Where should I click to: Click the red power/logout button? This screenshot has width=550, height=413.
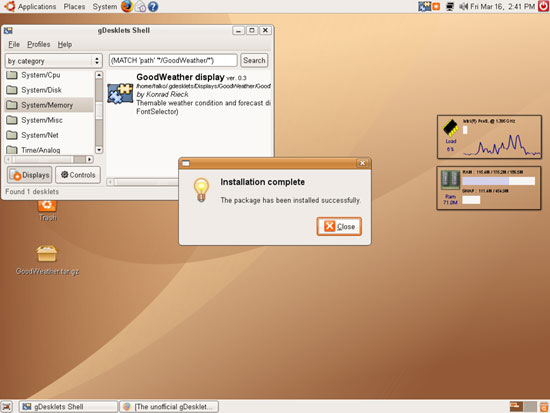pos(543,6)
